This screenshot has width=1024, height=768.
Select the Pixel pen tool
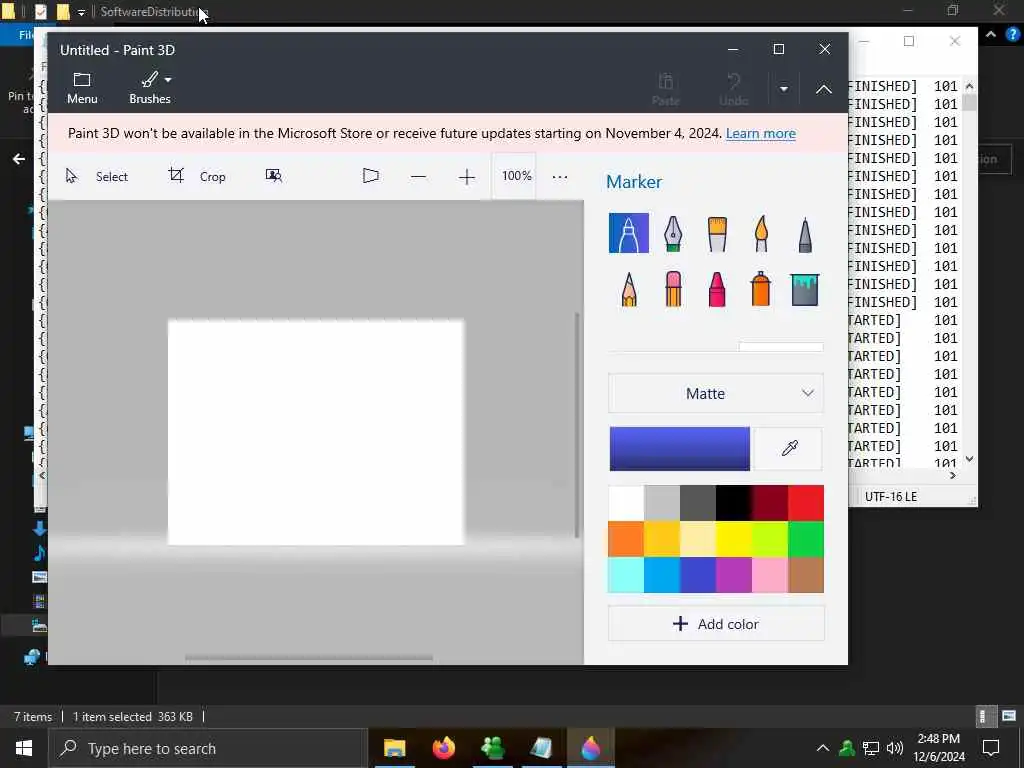pos(805,233)
